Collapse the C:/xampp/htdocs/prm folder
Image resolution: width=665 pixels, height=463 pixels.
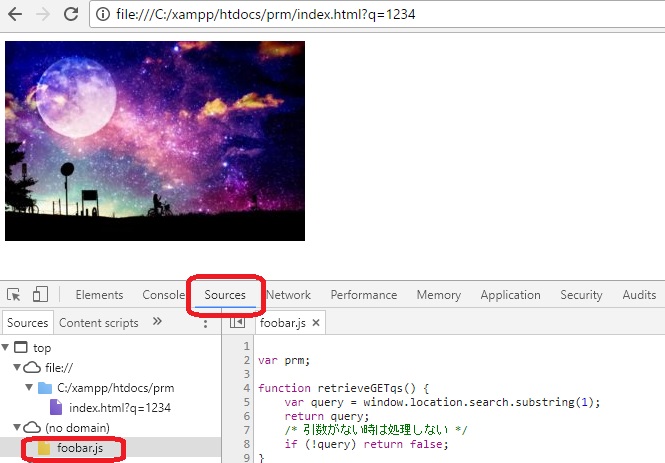pyautogui.click(x=29, y=387)
